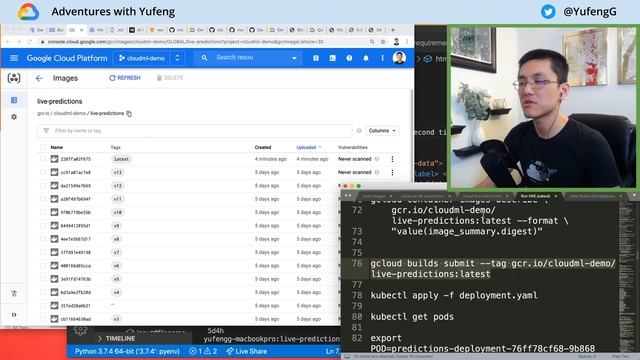Image resolution: width=640 pixels, height=360 pixels.
Task: Click the cloudml-demo breadcrumb link
Action: (x=70, y=113)
